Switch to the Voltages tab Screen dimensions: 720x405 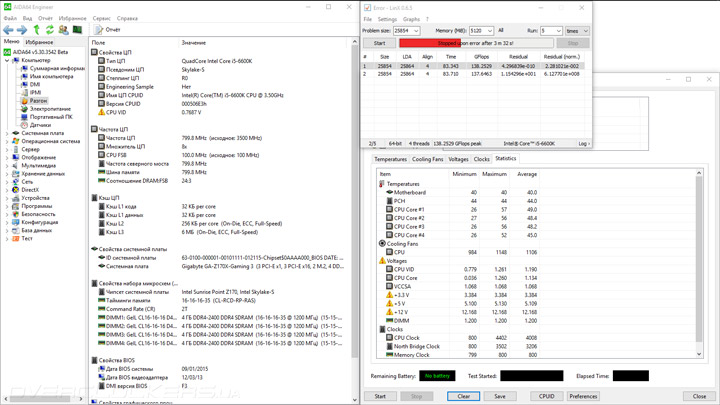[458, 159]
